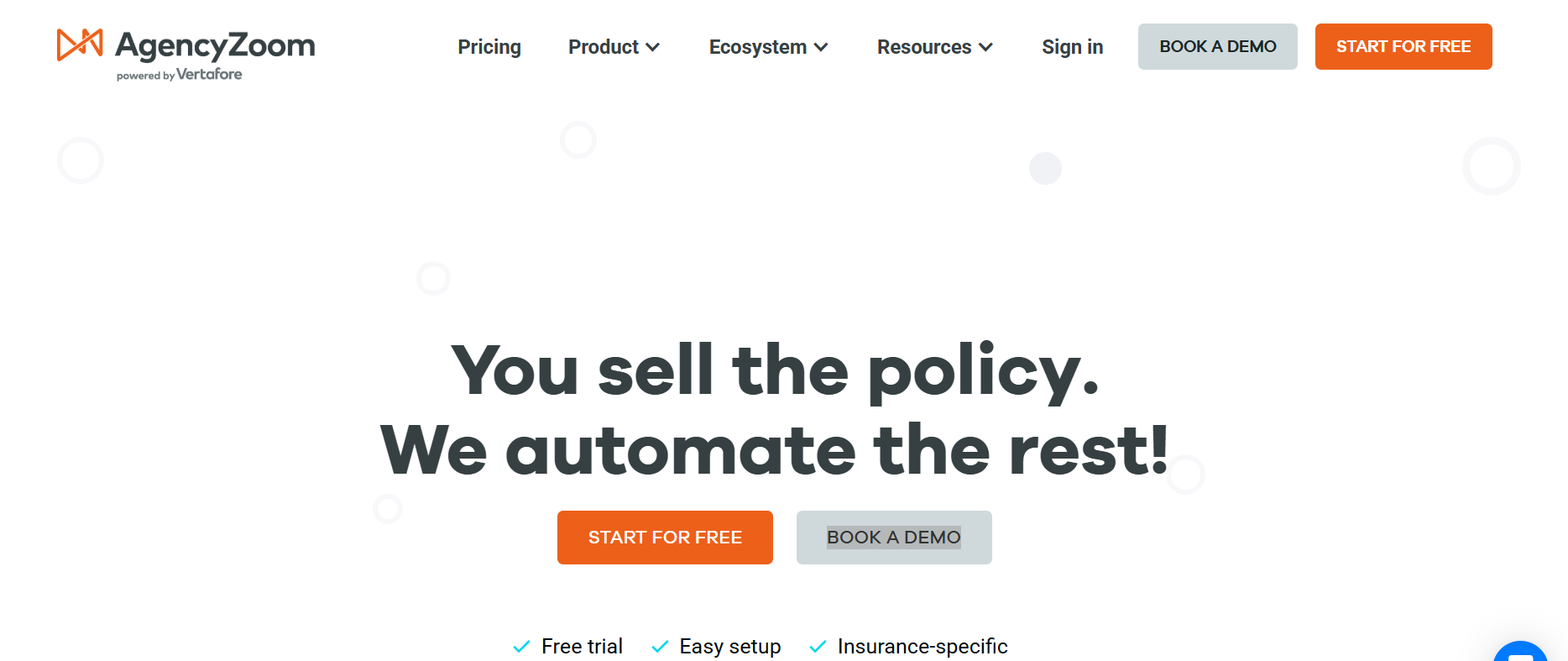
Task: Expand the Ecosystem dropdown chevron
Action: point(821,48)
